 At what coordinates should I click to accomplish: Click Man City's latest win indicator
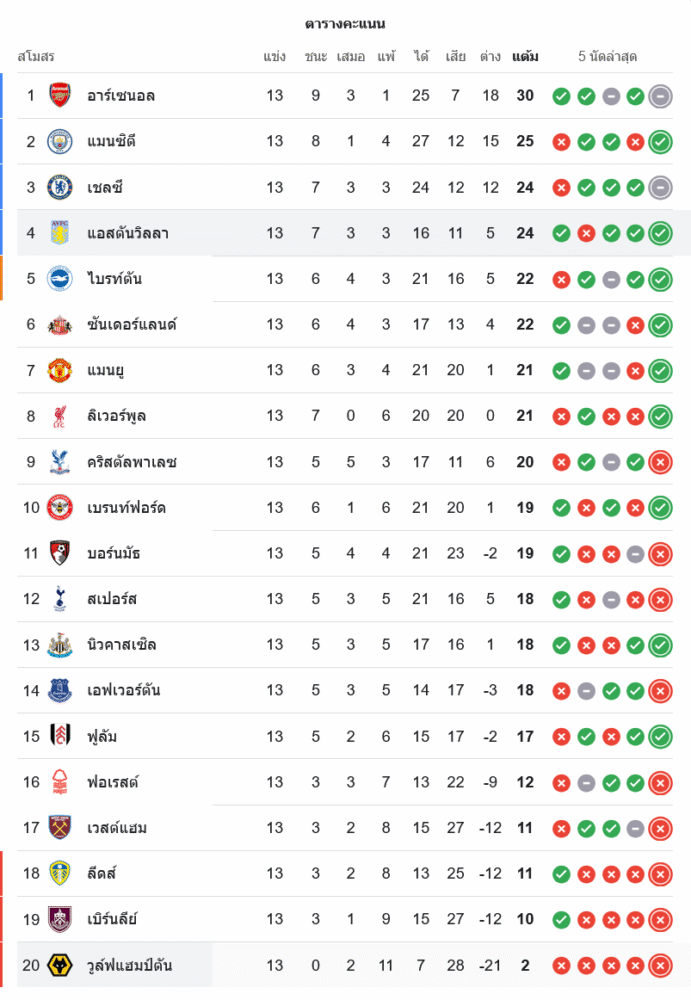(660, 142)
